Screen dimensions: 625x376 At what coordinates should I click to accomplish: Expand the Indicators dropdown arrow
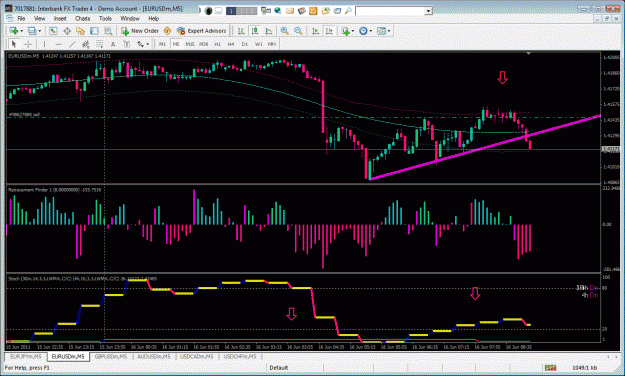click(353, 31)
